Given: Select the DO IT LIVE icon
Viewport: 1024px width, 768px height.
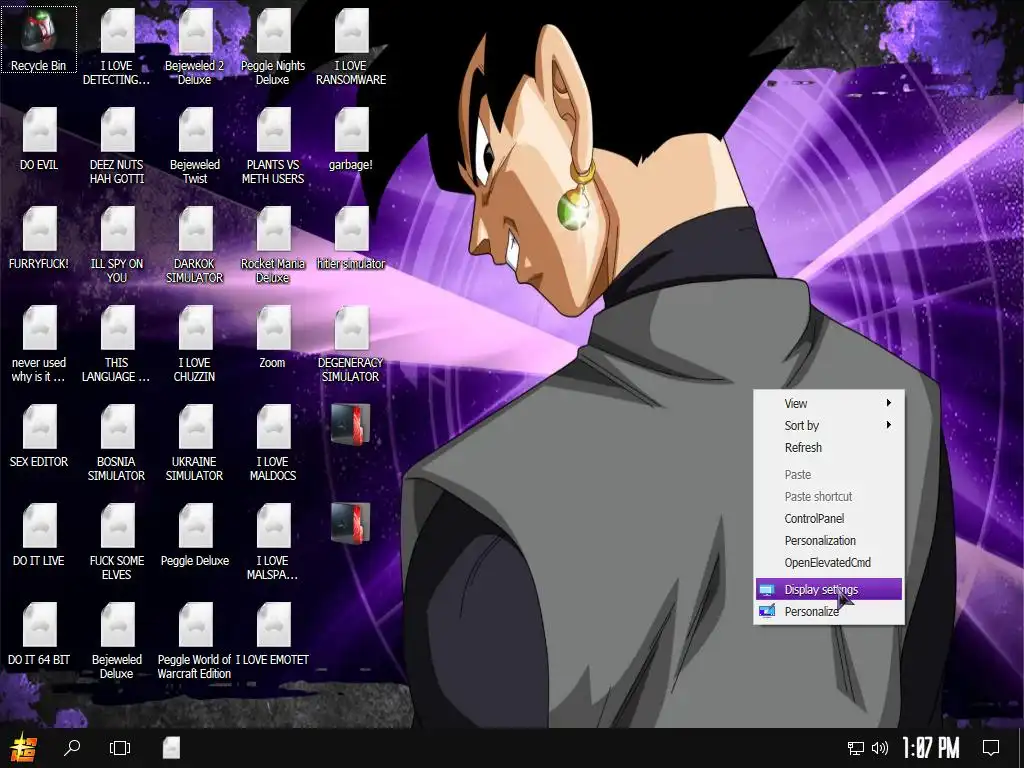Looking at the screenshot, I should 39,536.
